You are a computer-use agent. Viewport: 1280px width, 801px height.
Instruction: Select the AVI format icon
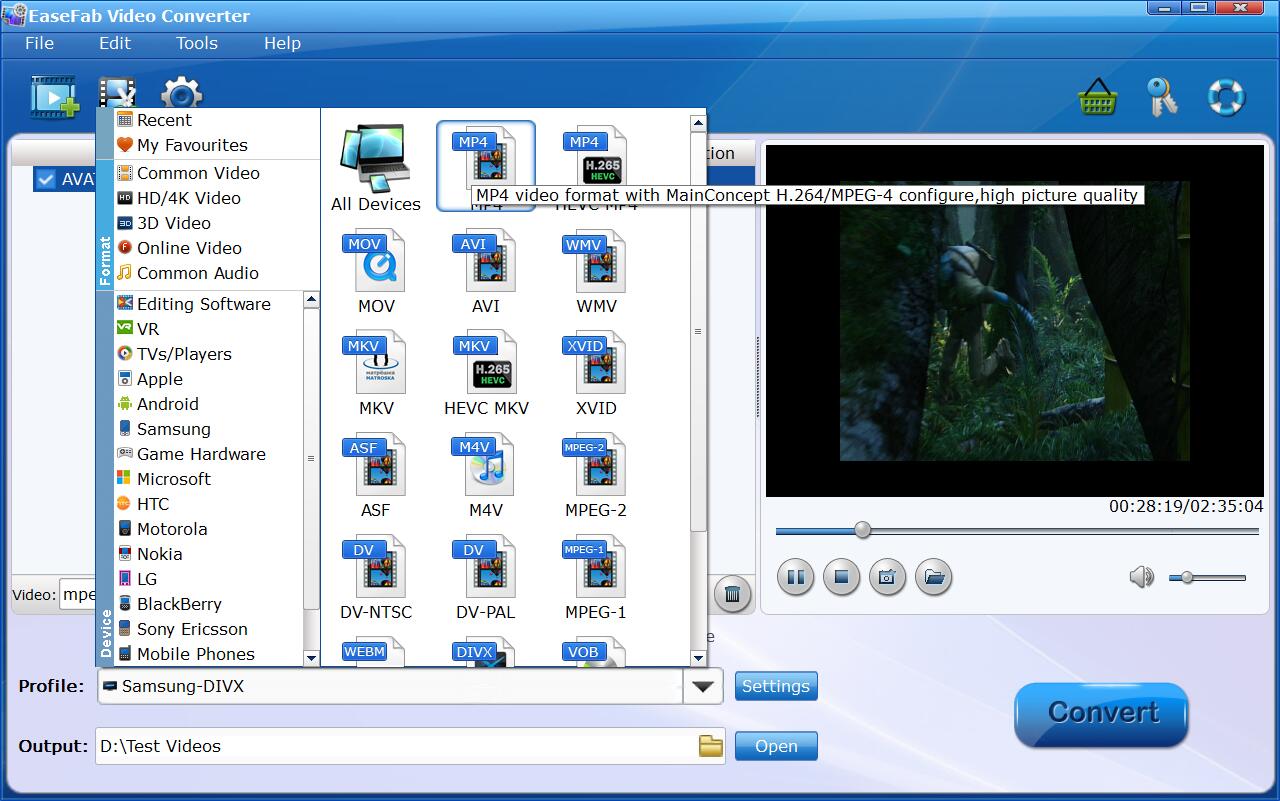[486, 272]
